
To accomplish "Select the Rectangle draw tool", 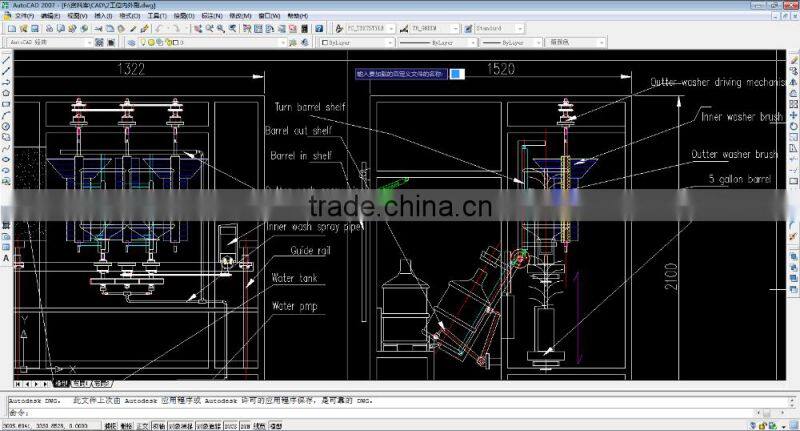I will coord(6,103).
